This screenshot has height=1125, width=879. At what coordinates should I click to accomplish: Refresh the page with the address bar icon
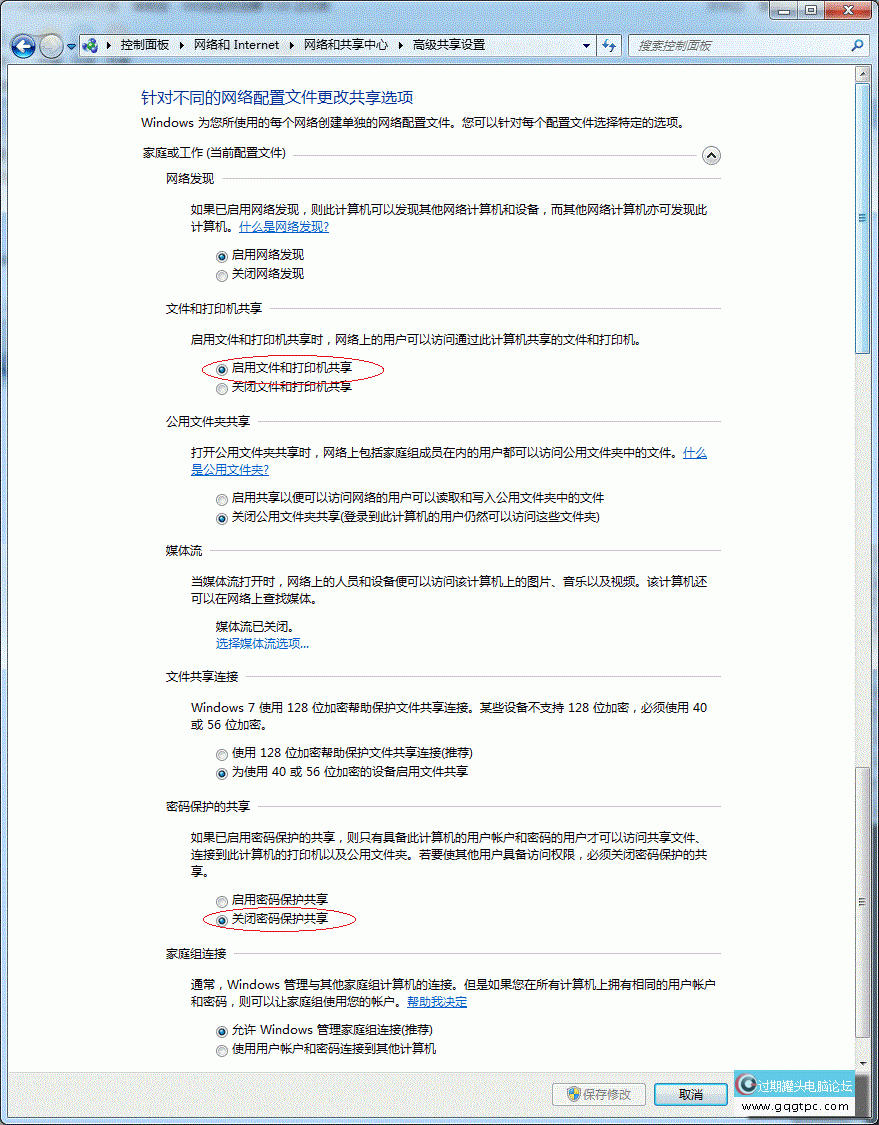coord(609,46)
